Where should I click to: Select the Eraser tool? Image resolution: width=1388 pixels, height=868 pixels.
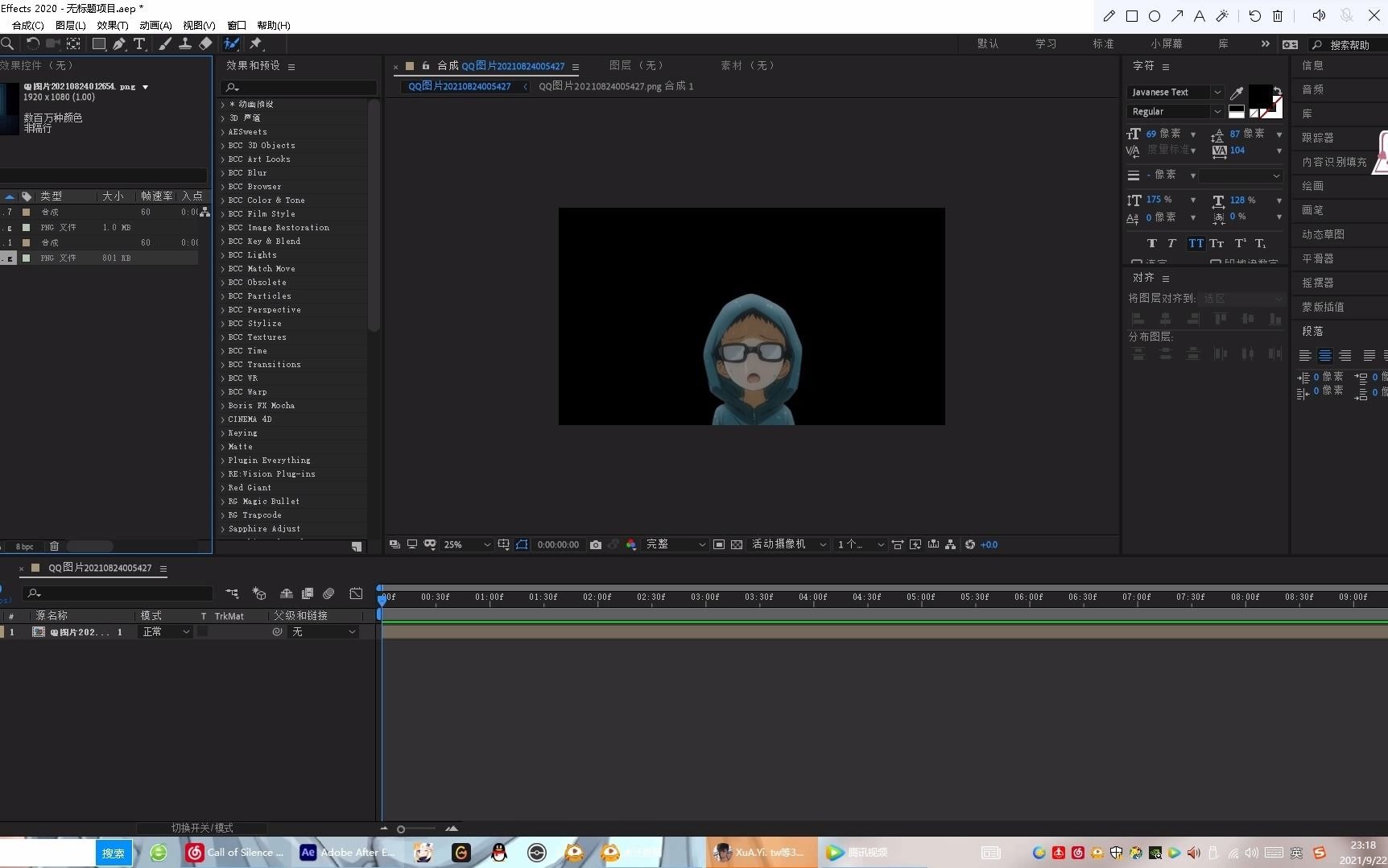point(205,43)
